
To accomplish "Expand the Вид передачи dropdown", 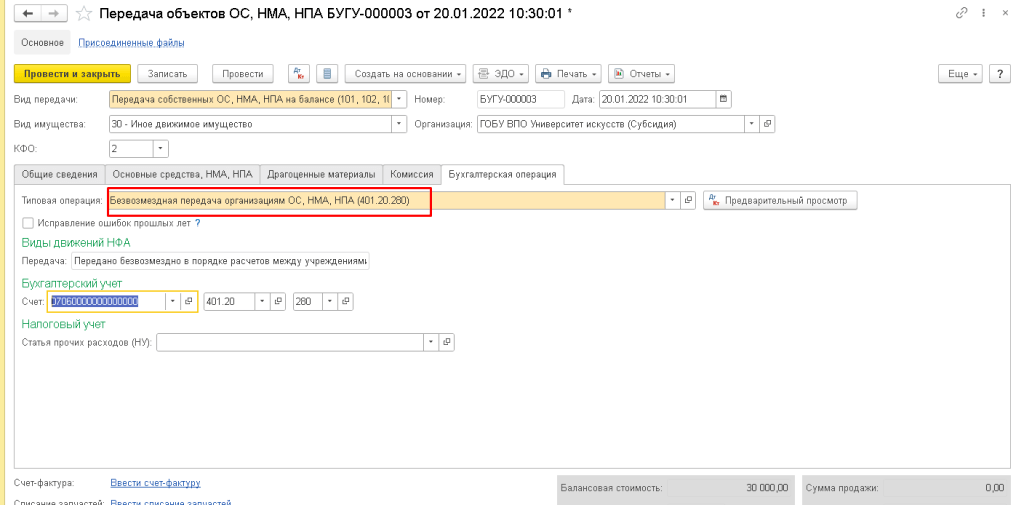I will pos(400,99).
